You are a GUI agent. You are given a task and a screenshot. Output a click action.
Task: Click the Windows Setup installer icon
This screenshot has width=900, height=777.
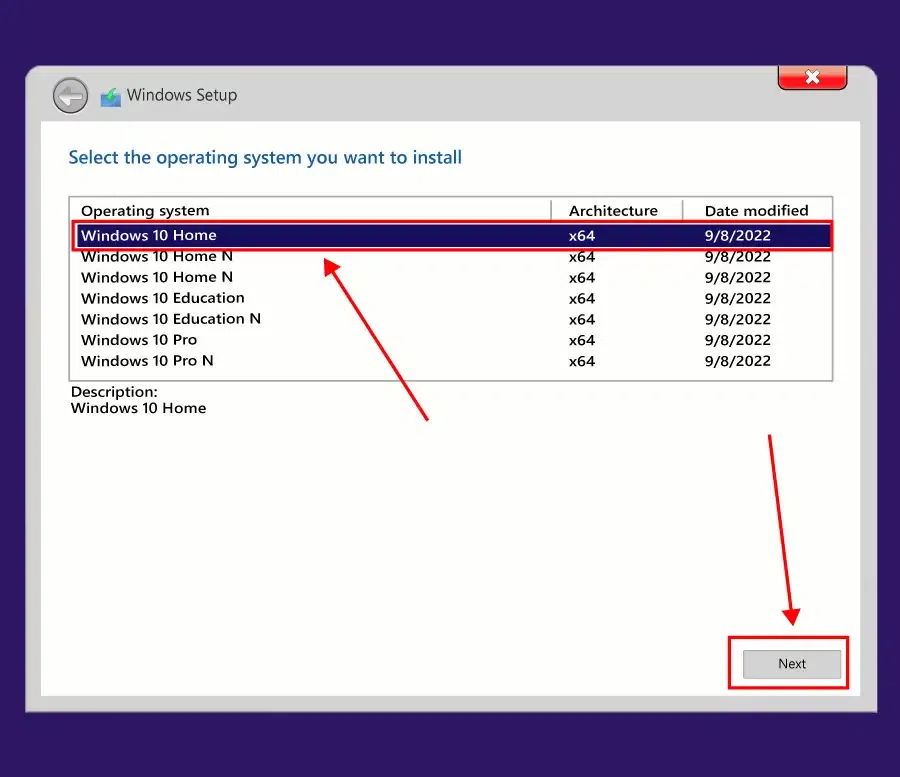pyautogui.click(x=111, y=97)
